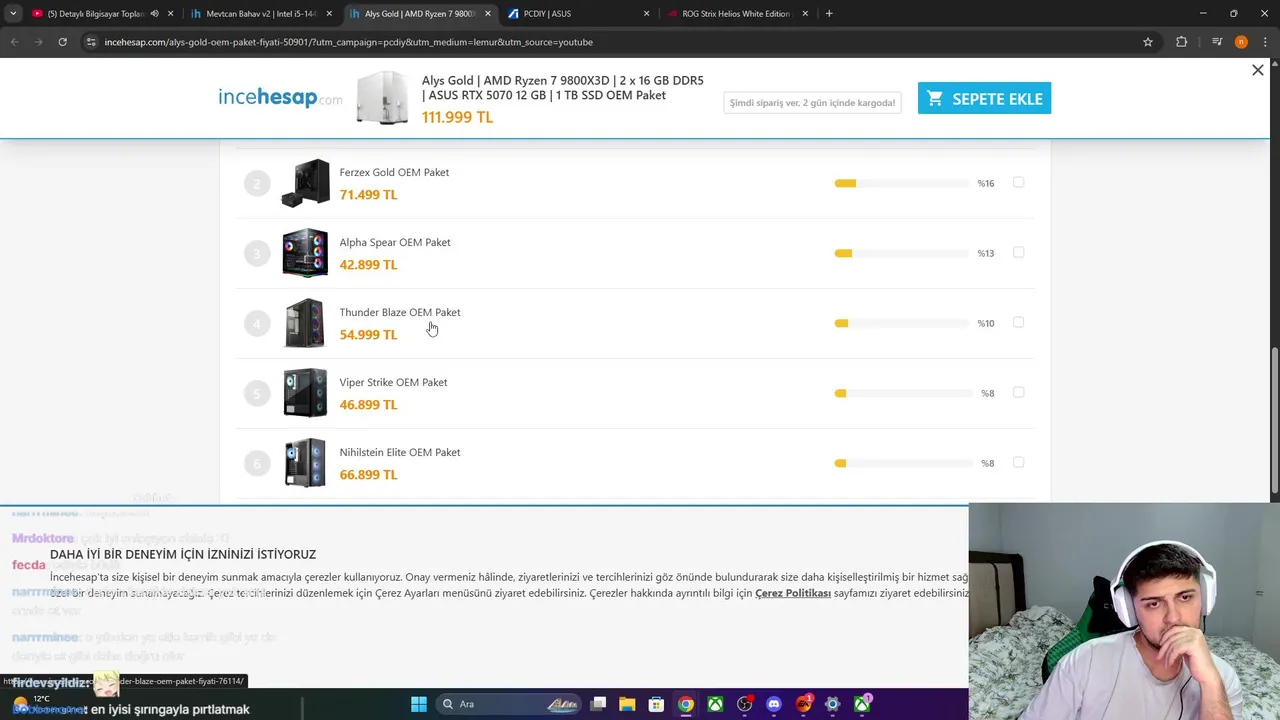Click the %13 progress bar for Alpha Spear
This screenshot has height=720, width=1280.
click(x=903, y=253)
